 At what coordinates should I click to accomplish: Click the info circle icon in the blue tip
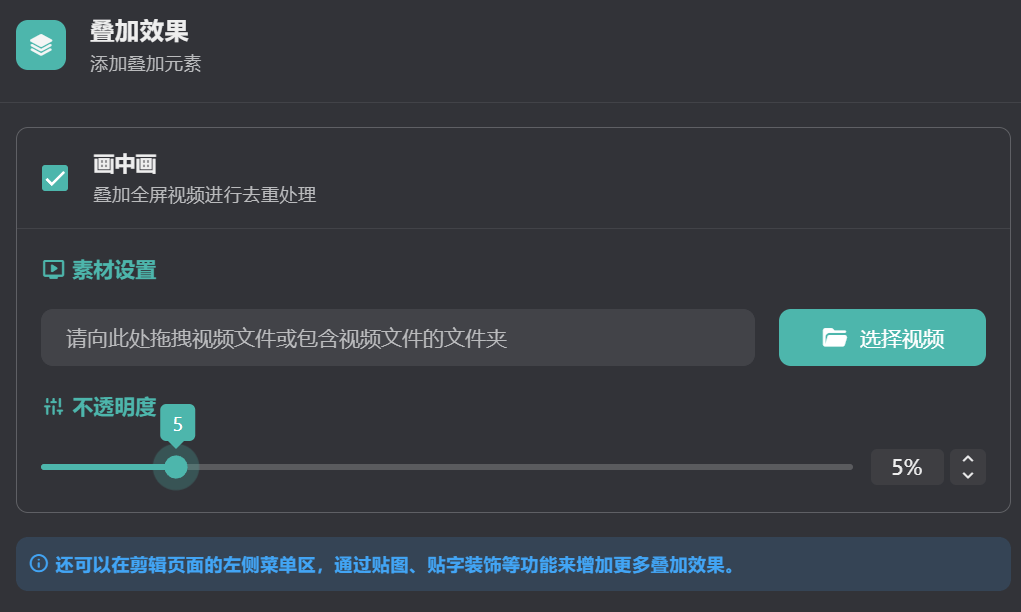(39, 563)
